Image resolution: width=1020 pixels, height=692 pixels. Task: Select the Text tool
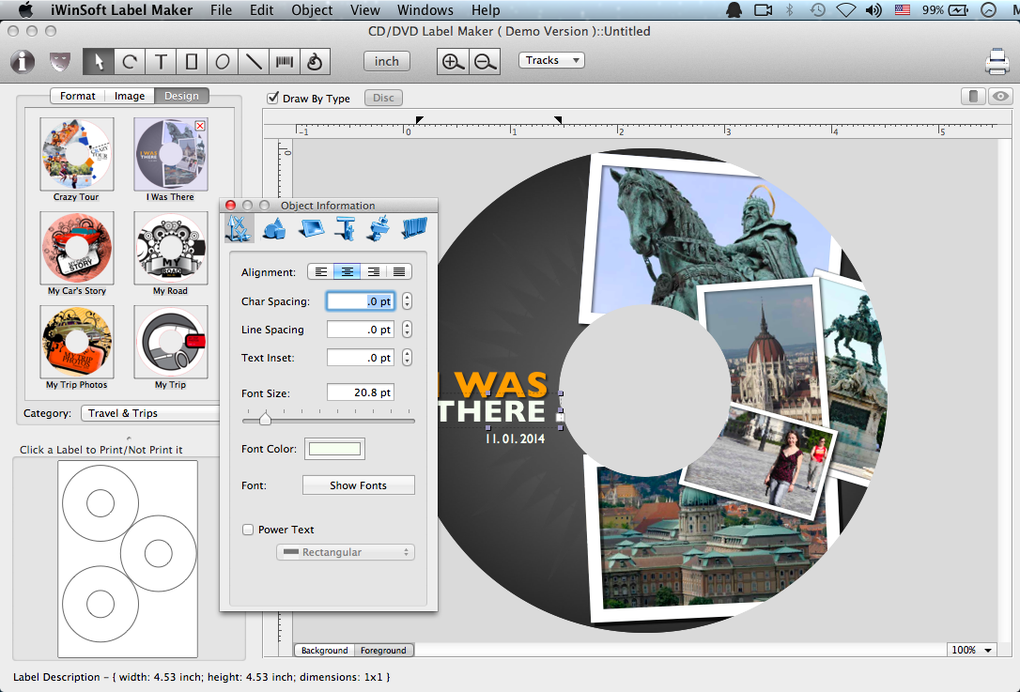[x=160, y=62]
